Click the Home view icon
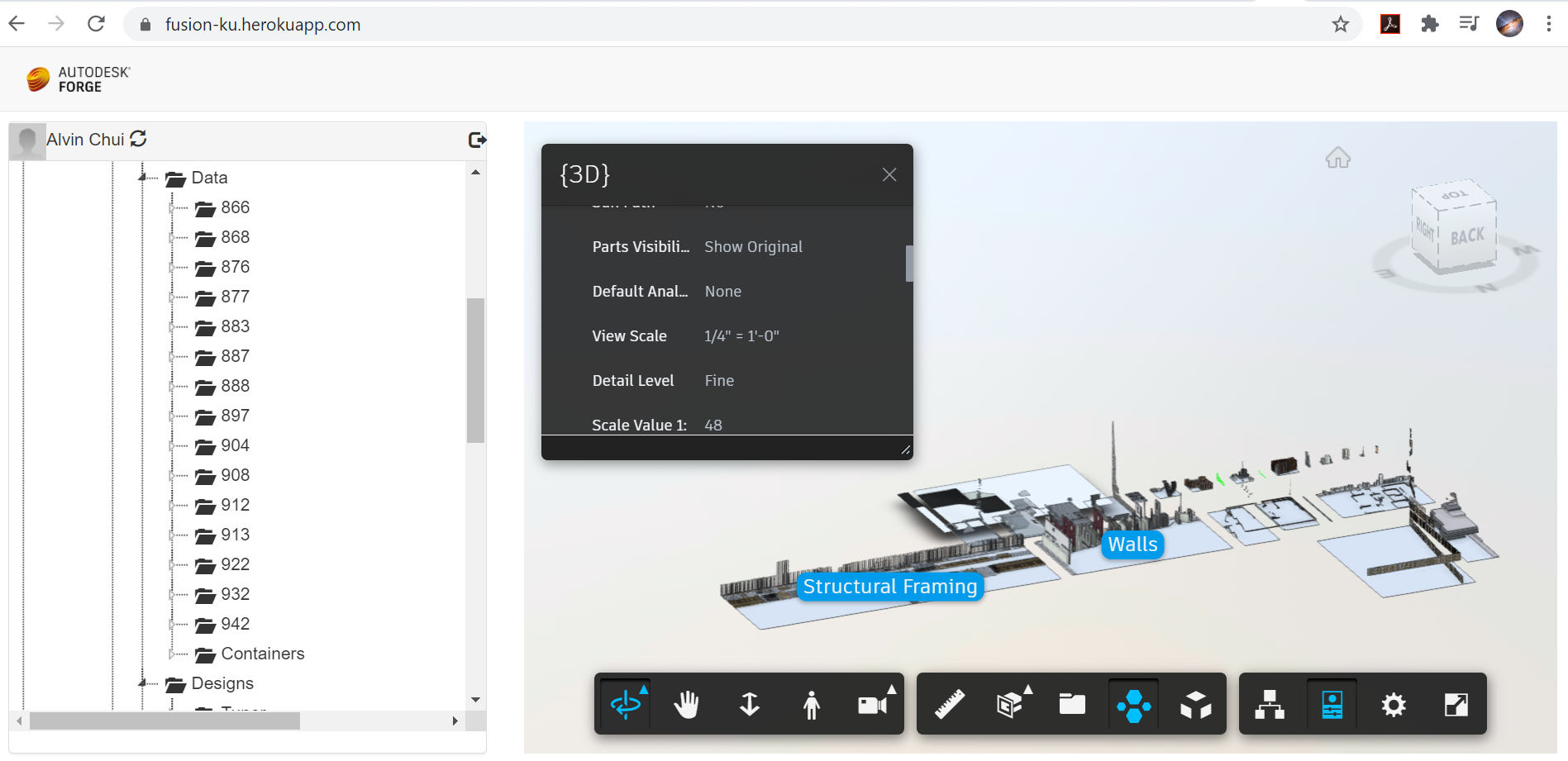 coord(1337,158)
